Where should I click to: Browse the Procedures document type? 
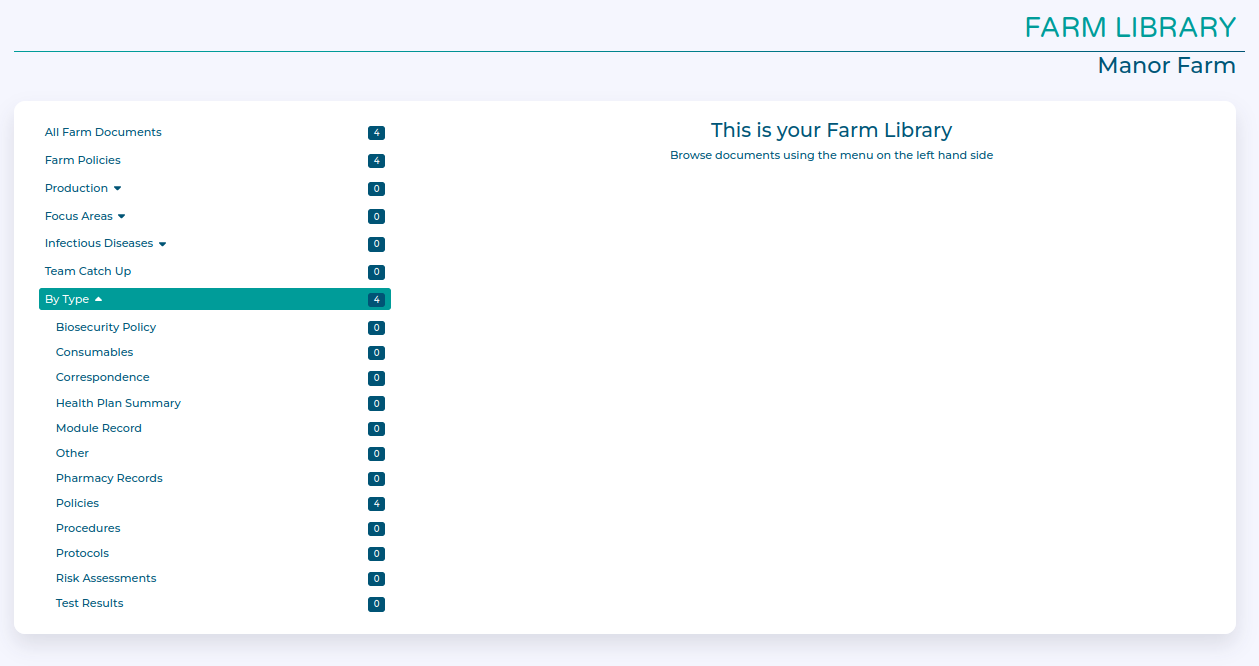coord(88,528)
